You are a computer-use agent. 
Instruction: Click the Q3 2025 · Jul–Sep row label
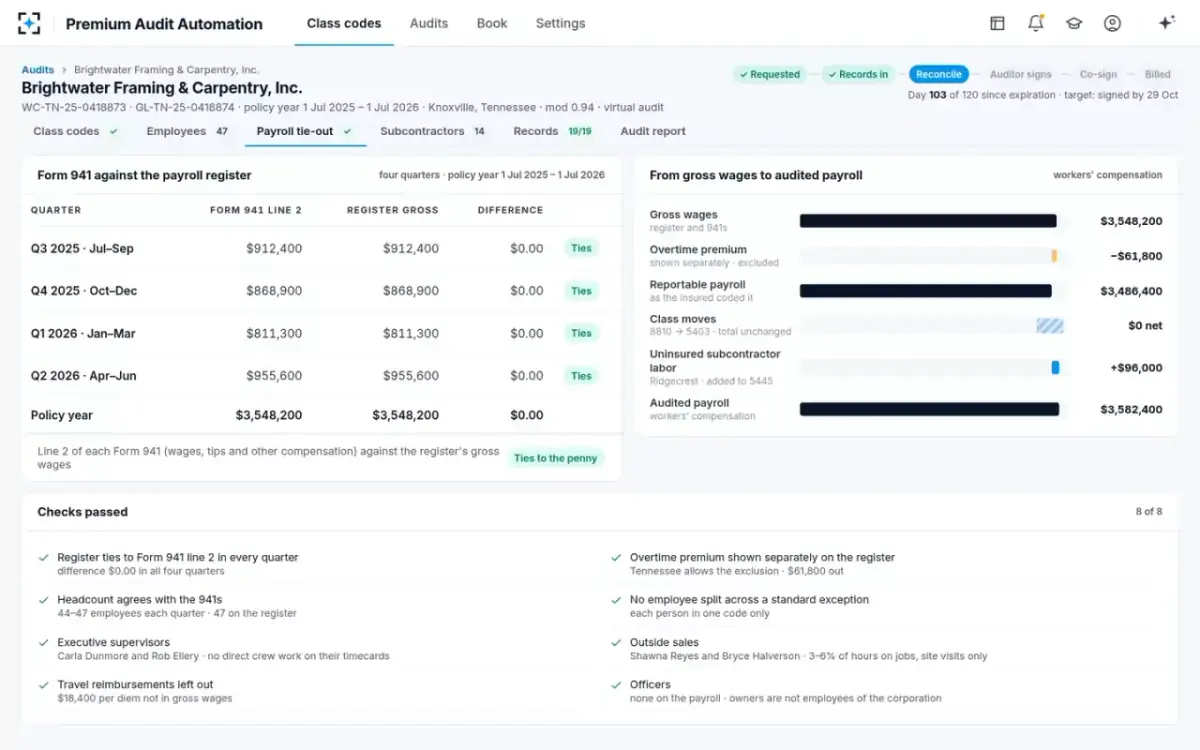click(82, 248)
